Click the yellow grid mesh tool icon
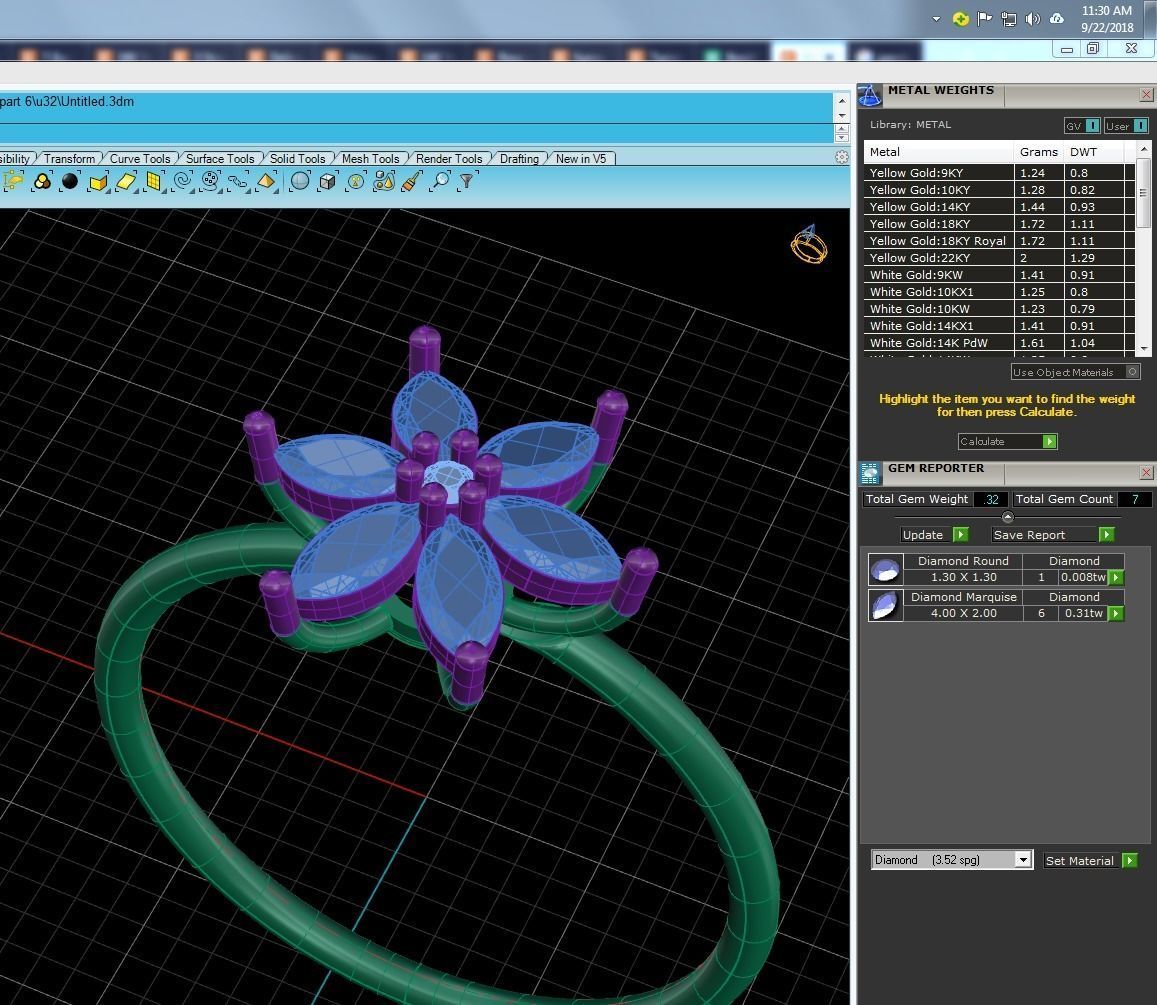 153,181
